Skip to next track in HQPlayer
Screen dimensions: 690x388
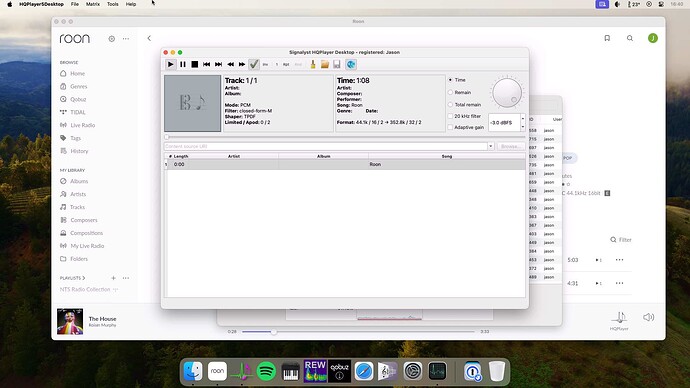218,64
